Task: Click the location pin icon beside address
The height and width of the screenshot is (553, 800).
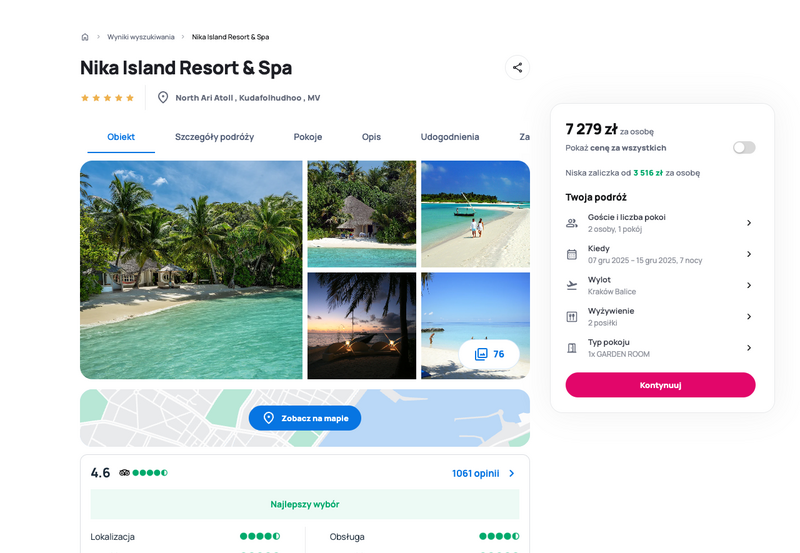Action: [x=163, y=97]
